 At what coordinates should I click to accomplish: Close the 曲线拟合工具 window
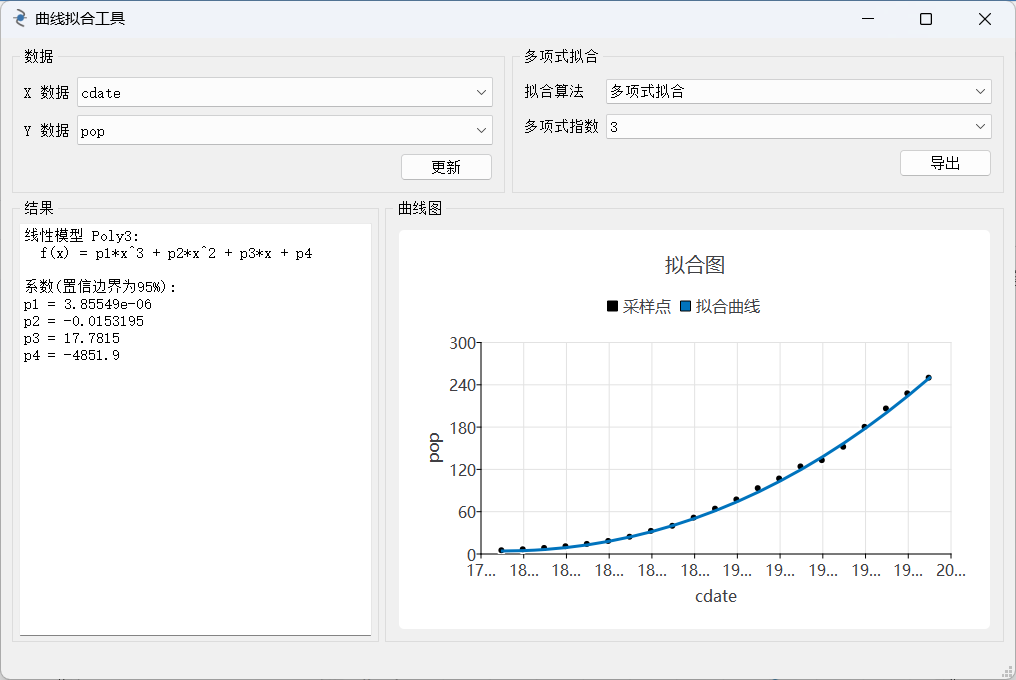coord(985,19)
